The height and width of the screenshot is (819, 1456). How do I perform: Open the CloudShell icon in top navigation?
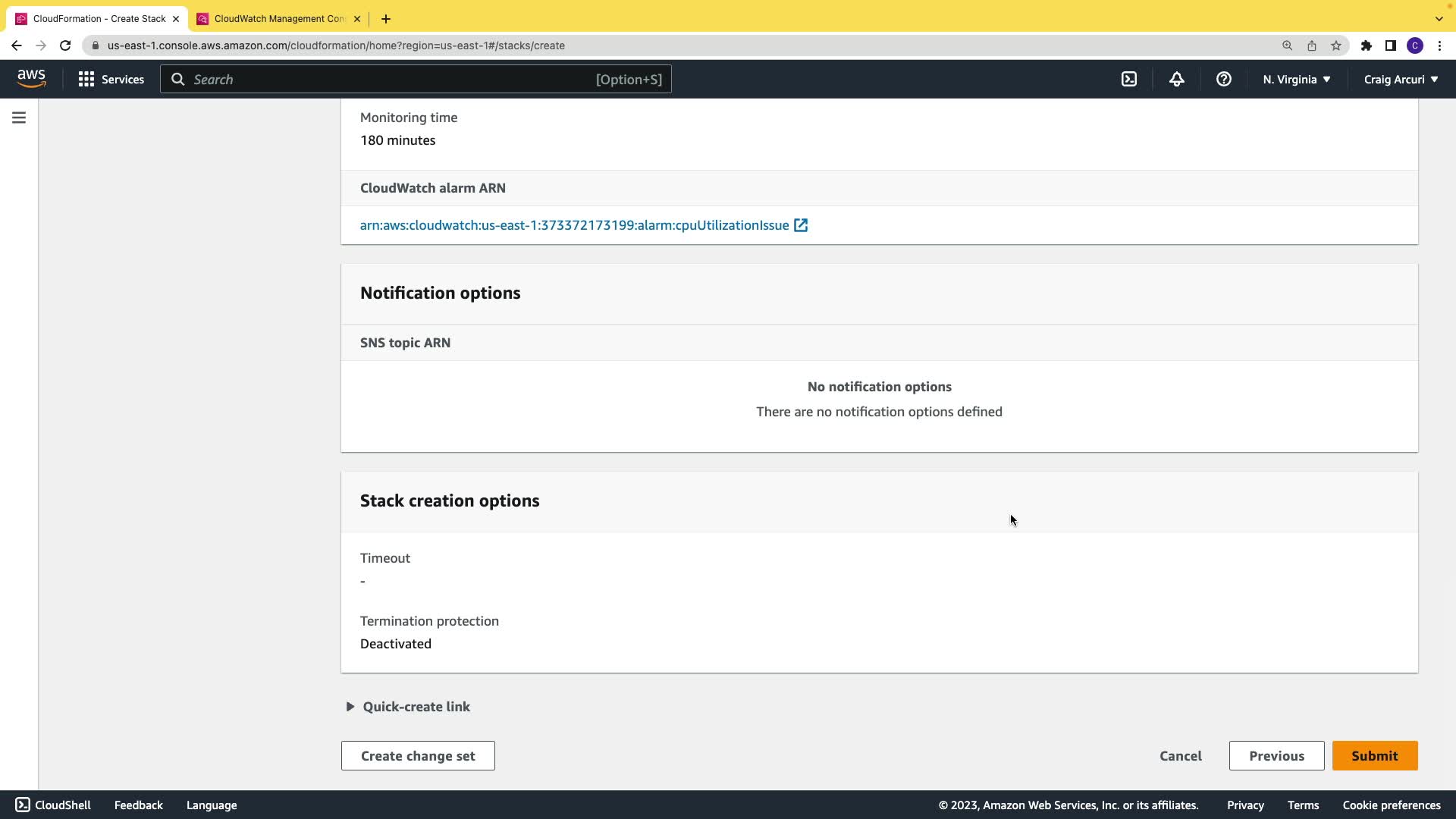[1129, 79]
